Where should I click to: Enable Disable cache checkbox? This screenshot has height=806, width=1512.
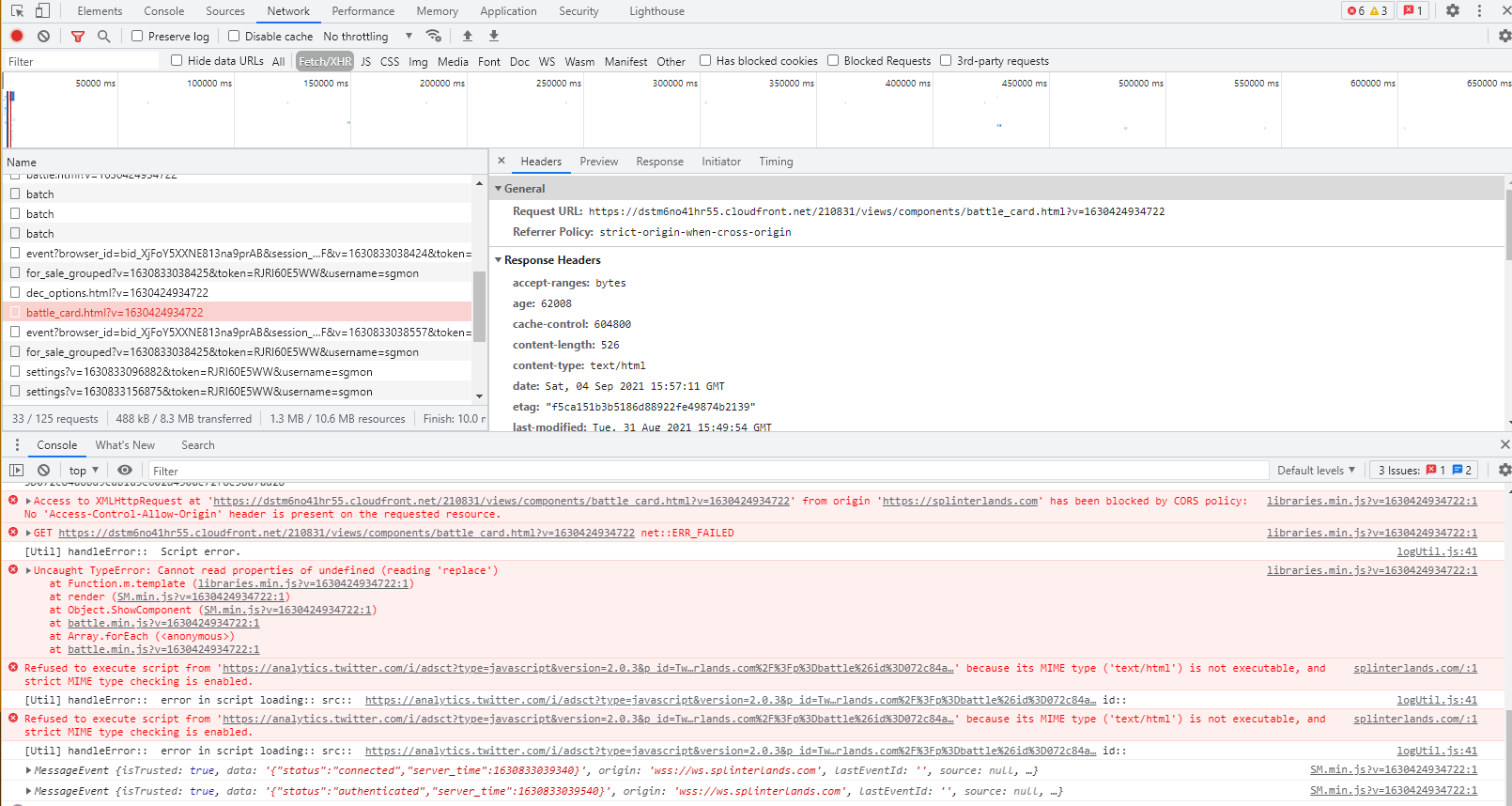234,36
